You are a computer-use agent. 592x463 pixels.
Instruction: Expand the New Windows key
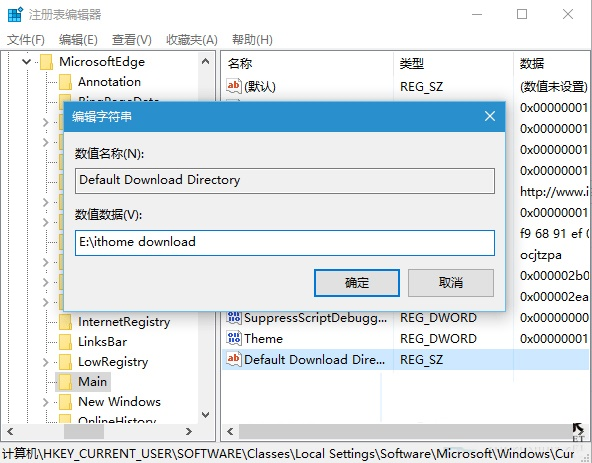(46, 402)
